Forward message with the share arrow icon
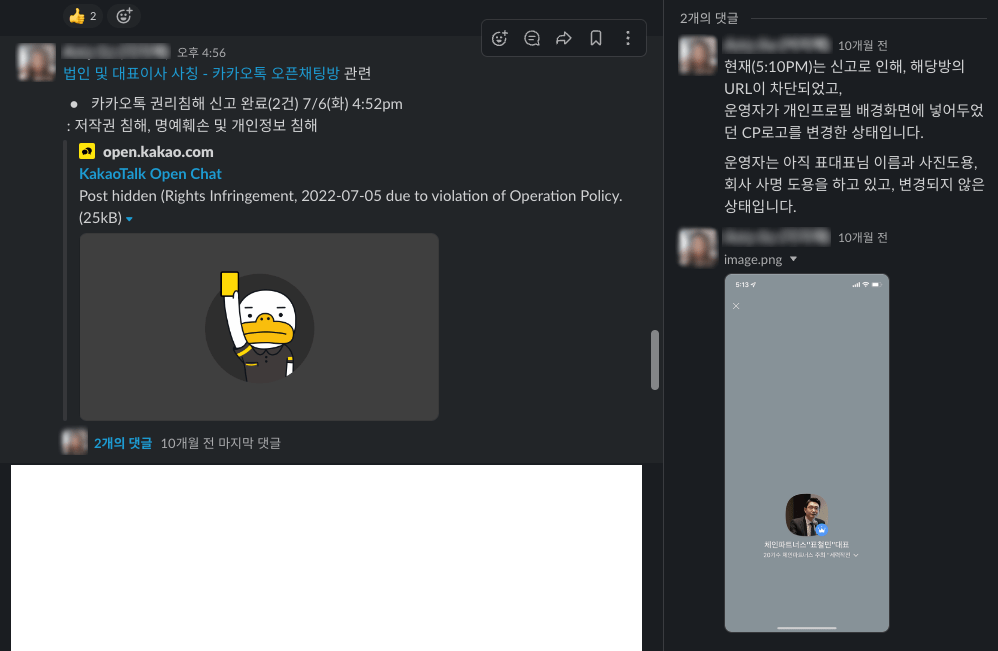The height and width of the screenshot is (651, 998). tap(564, 38)
